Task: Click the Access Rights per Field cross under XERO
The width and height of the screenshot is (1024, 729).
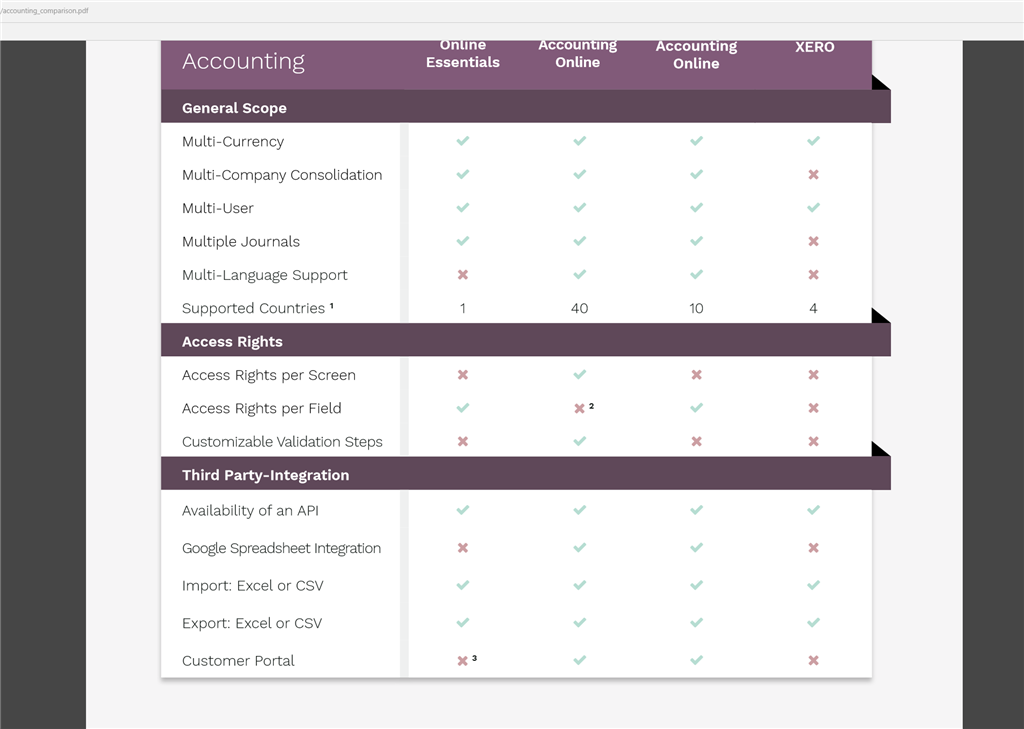Action: [x=813, y=408]
